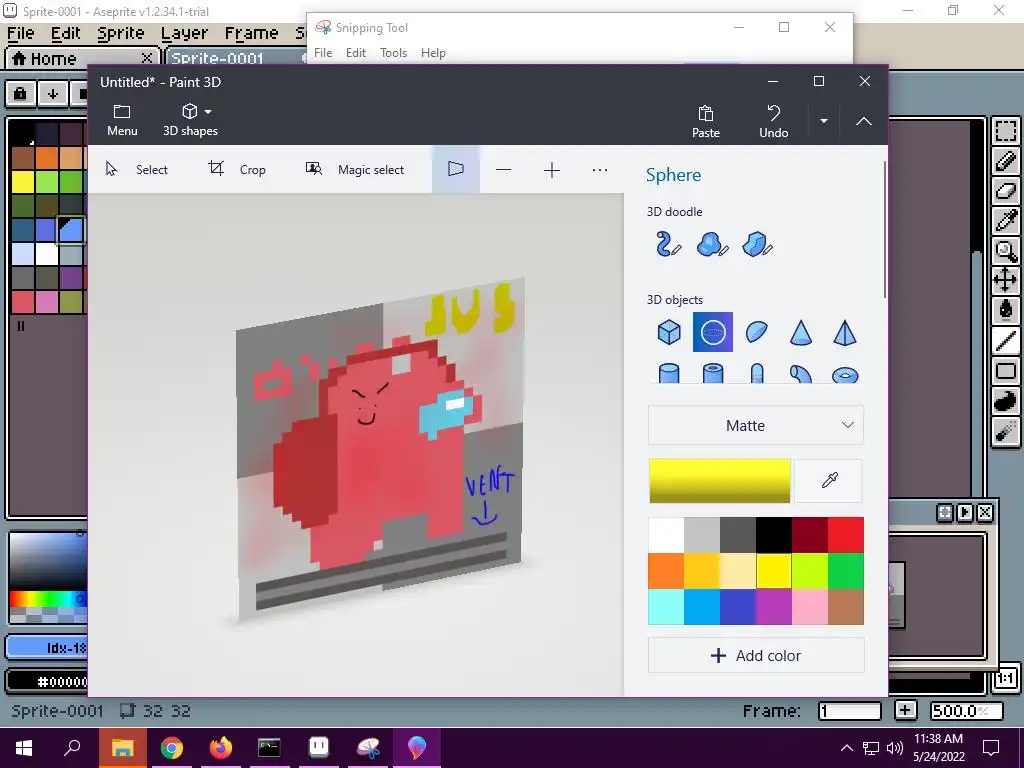Viewport: 1024px width, 768px height.
Task: Click the Crop button
Action: click(237, 170)
